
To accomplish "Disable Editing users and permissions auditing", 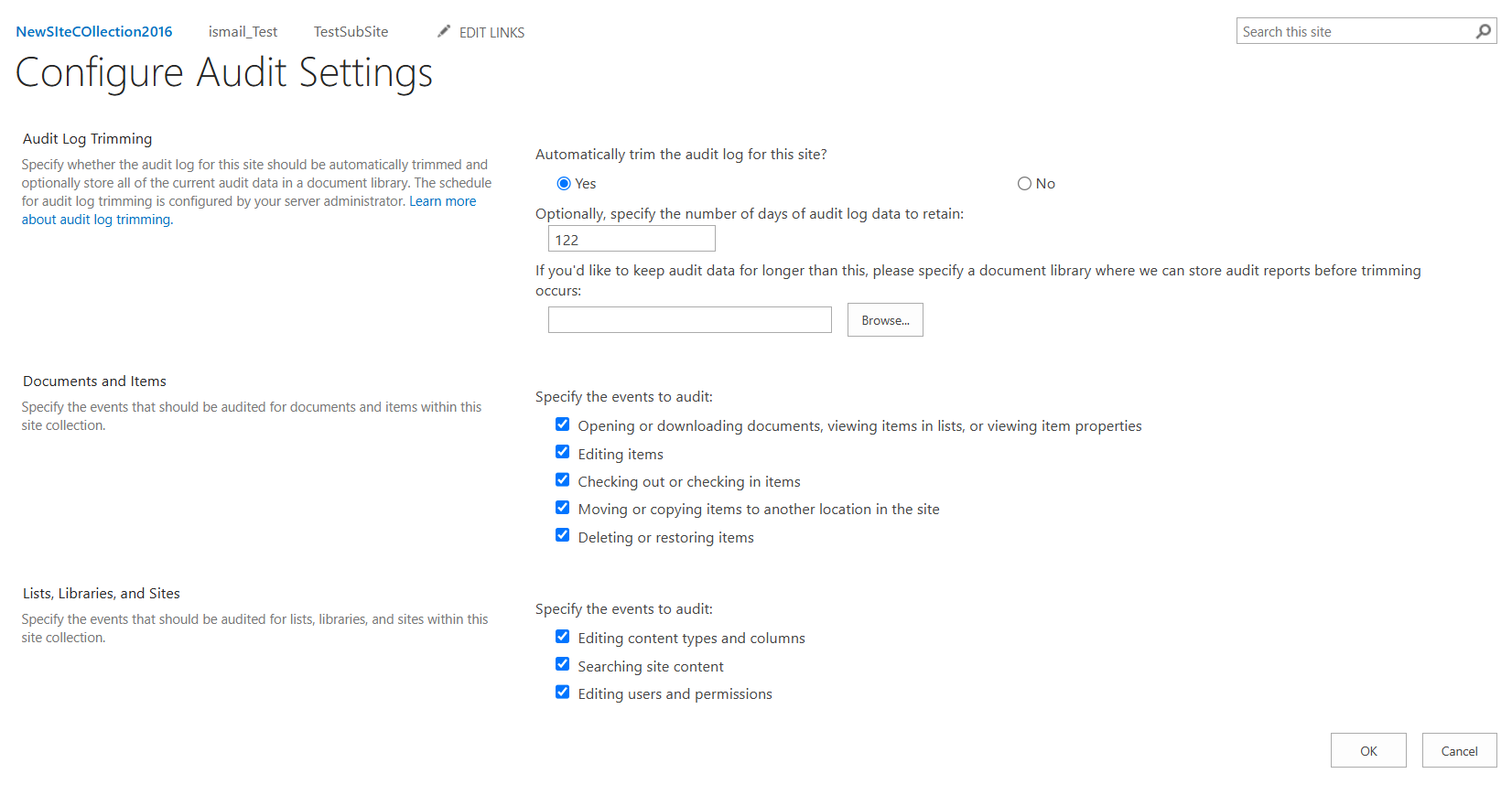I will pos(562,692).
